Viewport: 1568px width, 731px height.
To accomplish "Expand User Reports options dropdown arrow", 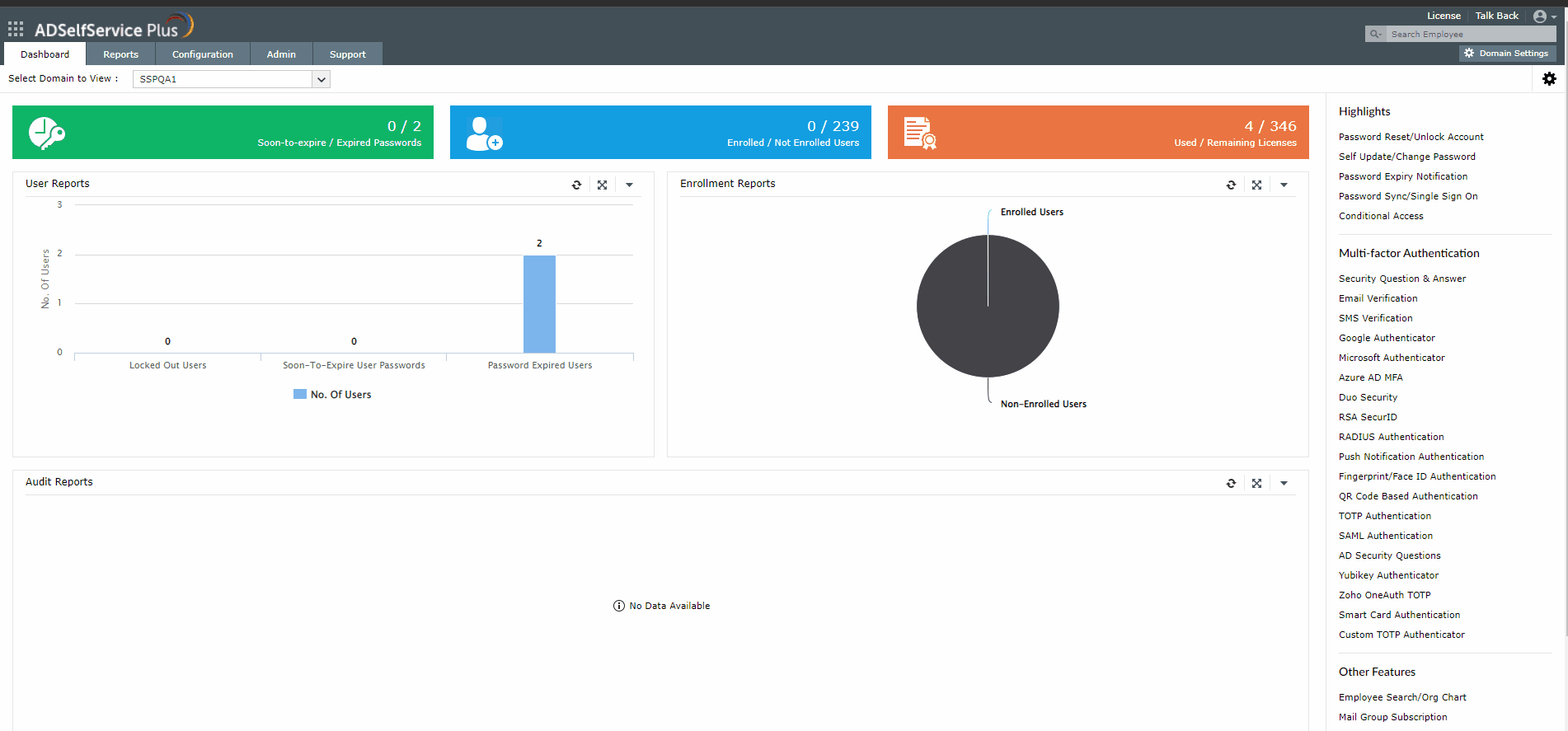I will pos(629,185).
